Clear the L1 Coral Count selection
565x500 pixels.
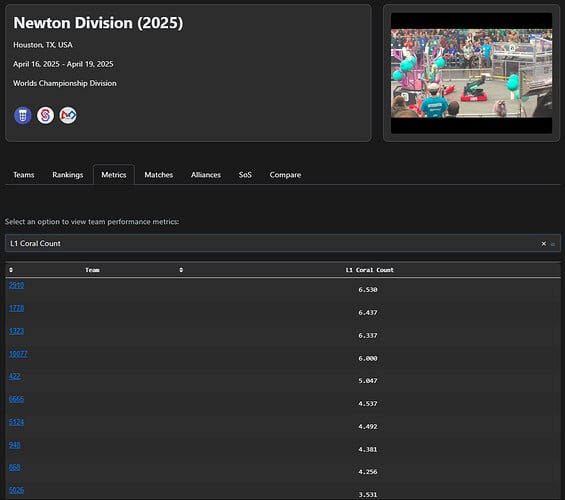point(544,244)
